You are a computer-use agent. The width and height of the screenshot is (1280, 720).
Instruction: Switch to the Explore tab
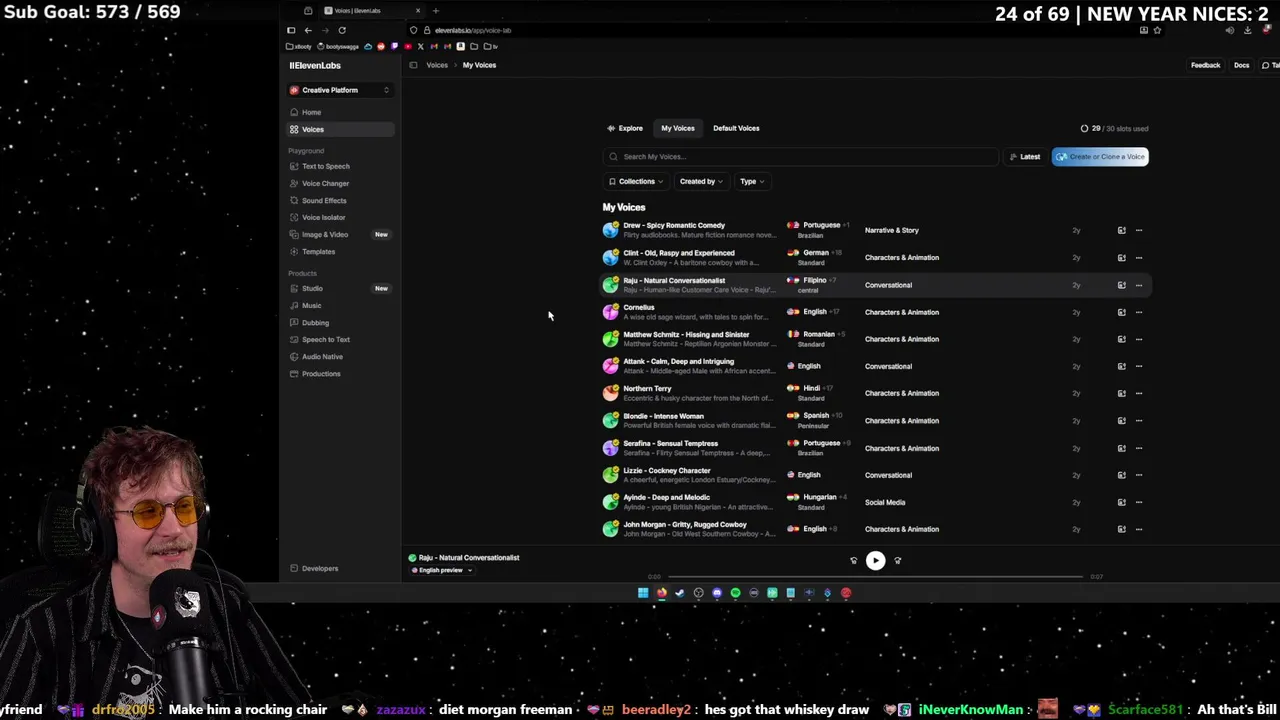pyautogui.click(x=625, y=128)
